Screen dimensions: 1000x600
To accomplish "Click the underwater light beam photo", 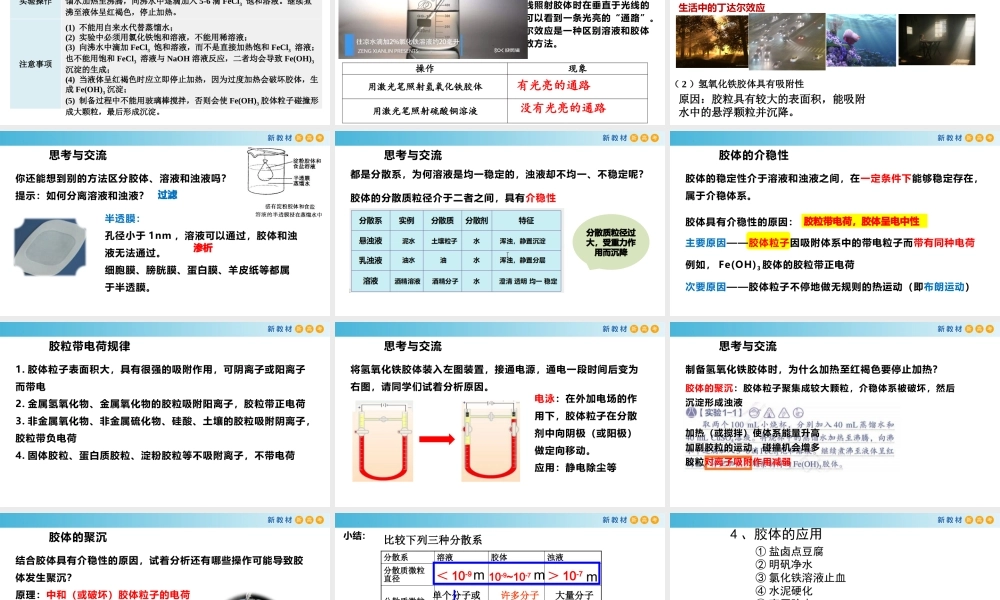I will point(861,41).
